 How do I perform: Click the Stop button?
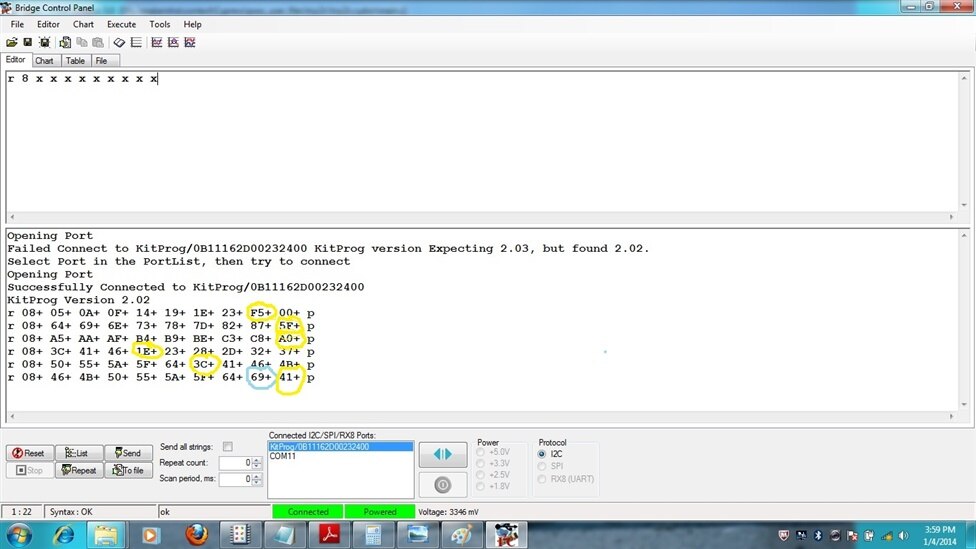coord(29,470)
